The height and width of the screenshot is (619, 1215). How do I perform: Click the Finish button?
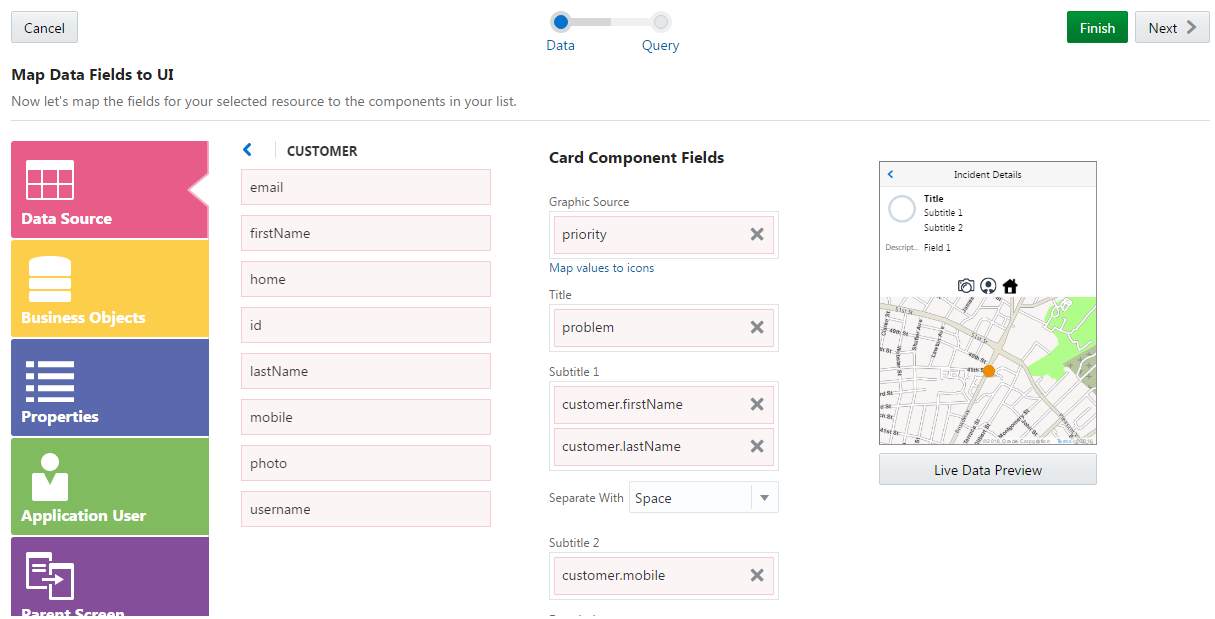click(x=1097, y=28)
